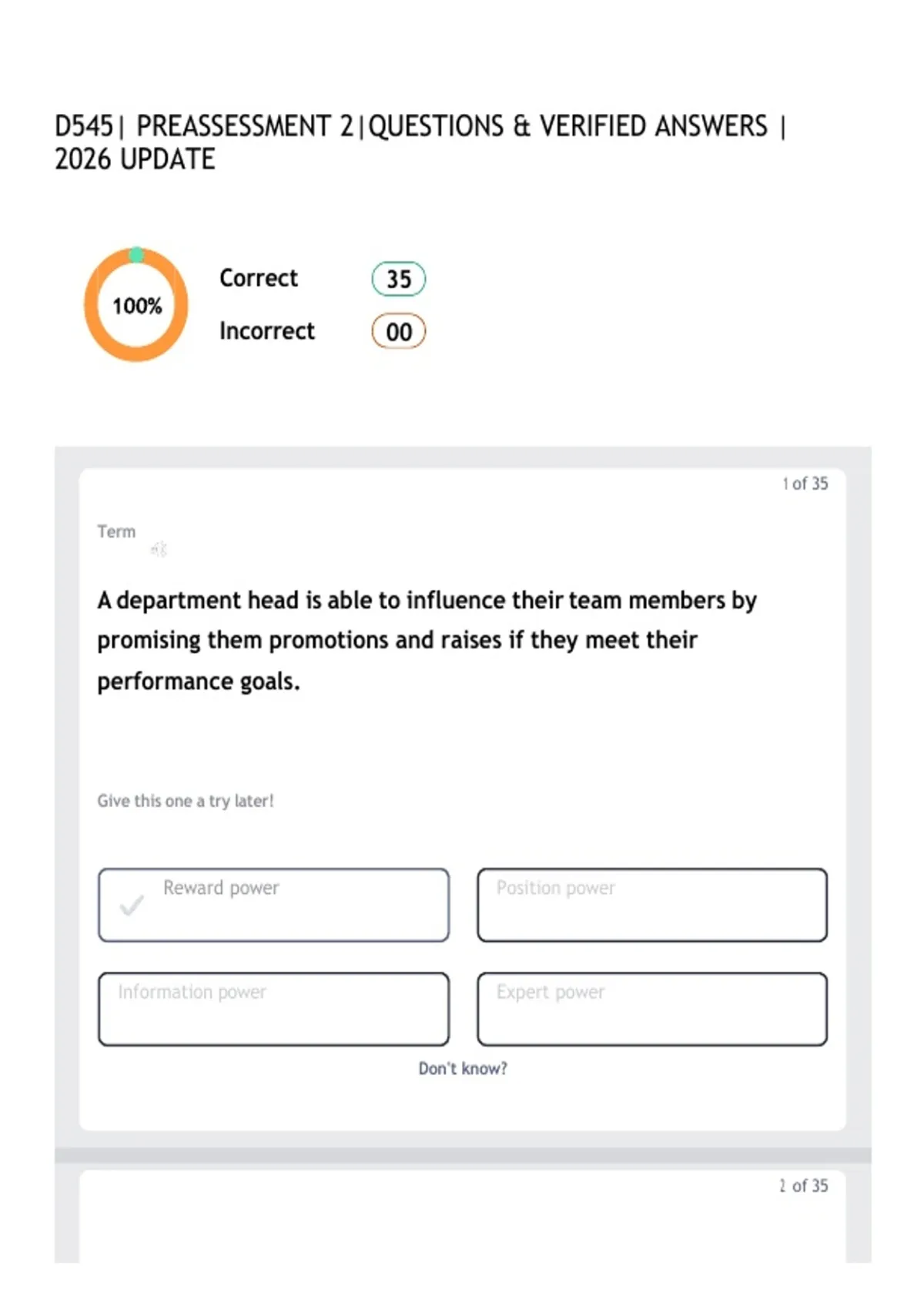
Task: Click the 1 of 35 counter
Action: click(805, 484)
